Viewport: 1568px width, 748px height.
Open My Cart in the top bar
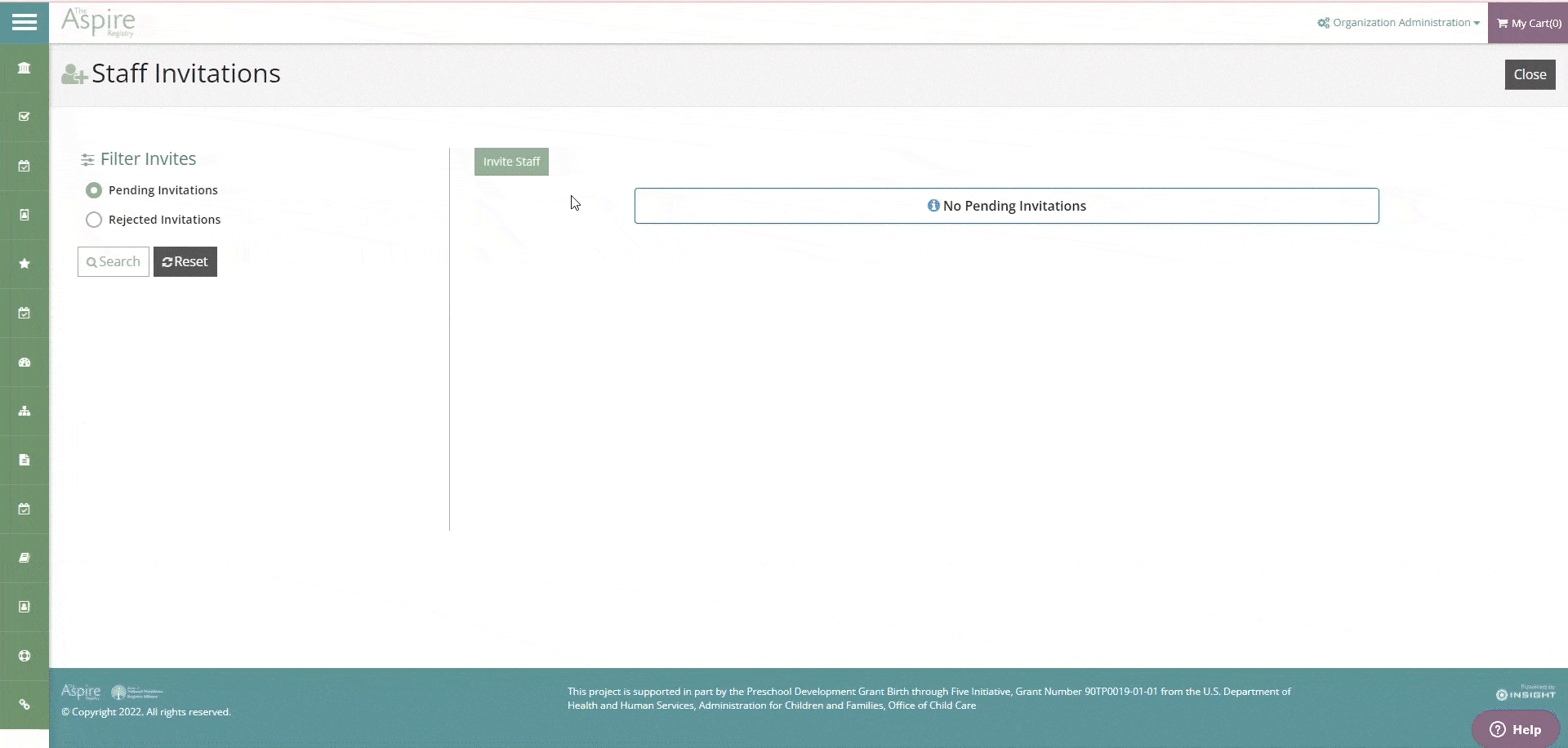point(1528,23)
